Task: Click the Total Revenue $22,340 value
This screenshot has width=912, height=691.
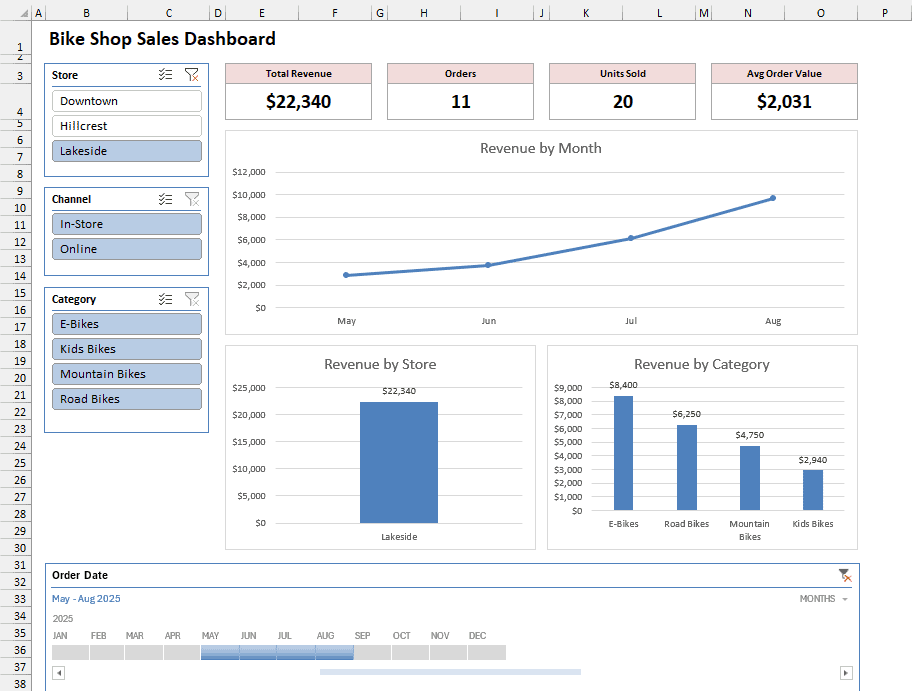Action: click(298, 102)
